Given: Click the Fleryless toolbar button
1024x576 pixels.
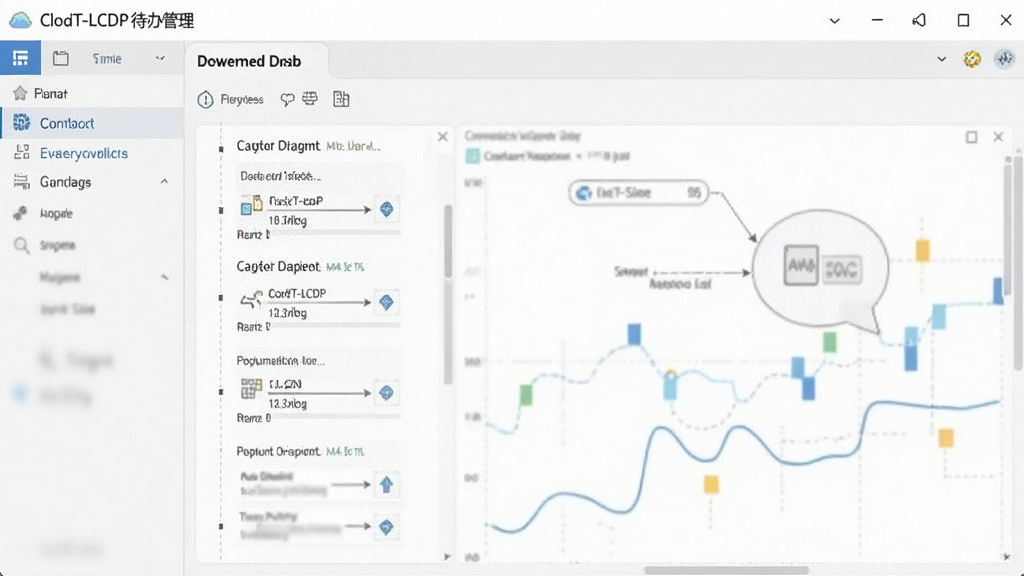Looking at the screenshot, I should pos(231,99).
